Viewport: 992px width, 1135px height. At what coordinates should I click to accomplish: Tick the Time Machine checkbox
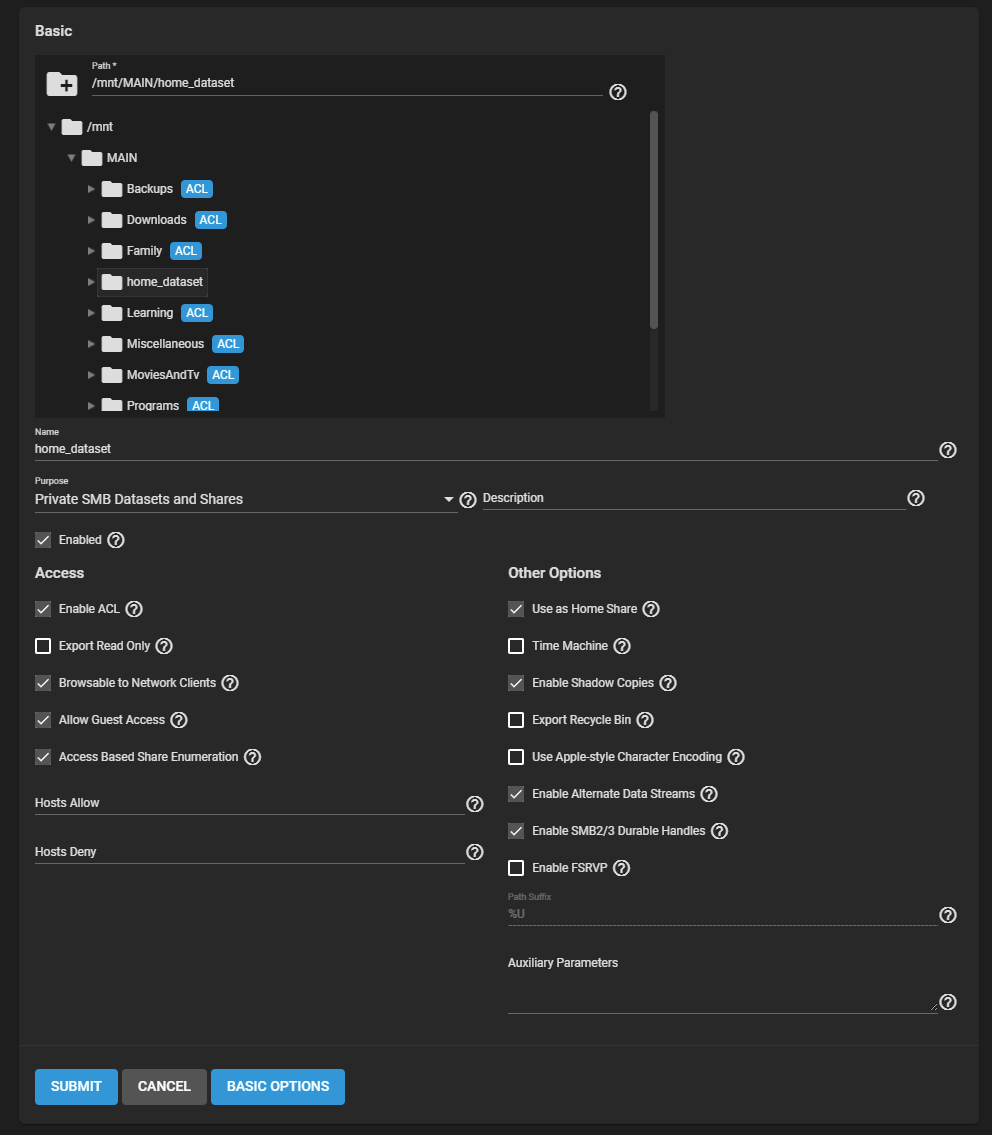(x=516, y=646)
